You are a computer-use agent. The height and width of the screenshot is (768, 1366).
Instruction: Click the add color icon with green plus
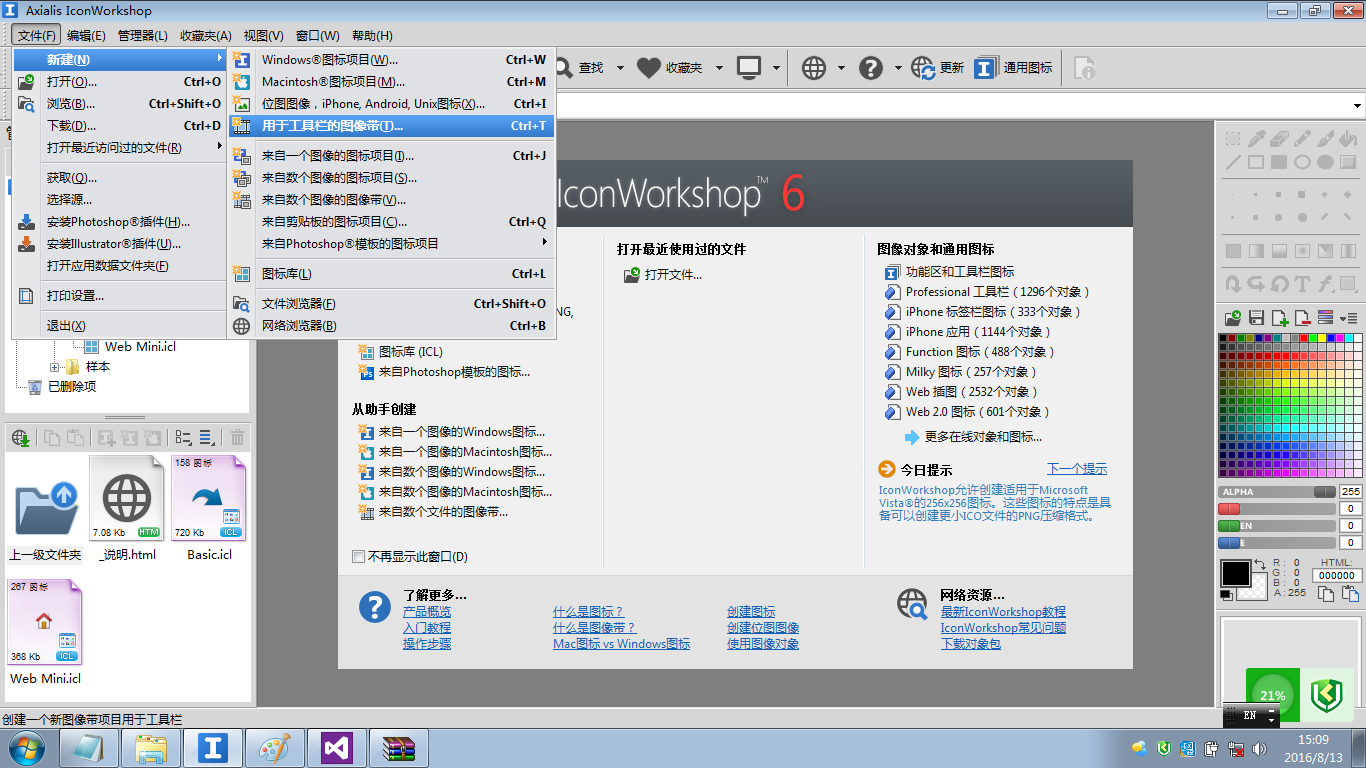pyautogui.click(x=1280, y=318)
